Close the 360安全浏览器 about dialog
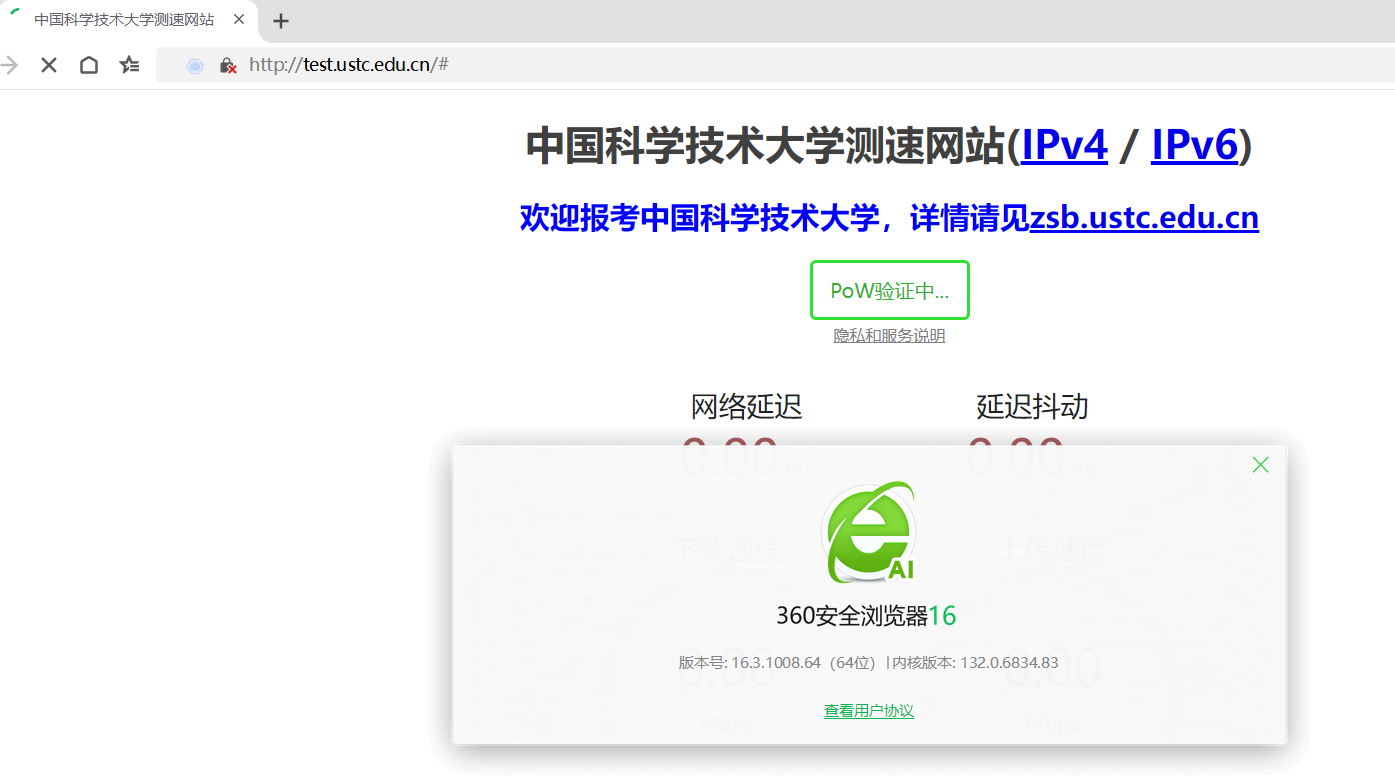The image size is (1395, 783). (1260, 464)
